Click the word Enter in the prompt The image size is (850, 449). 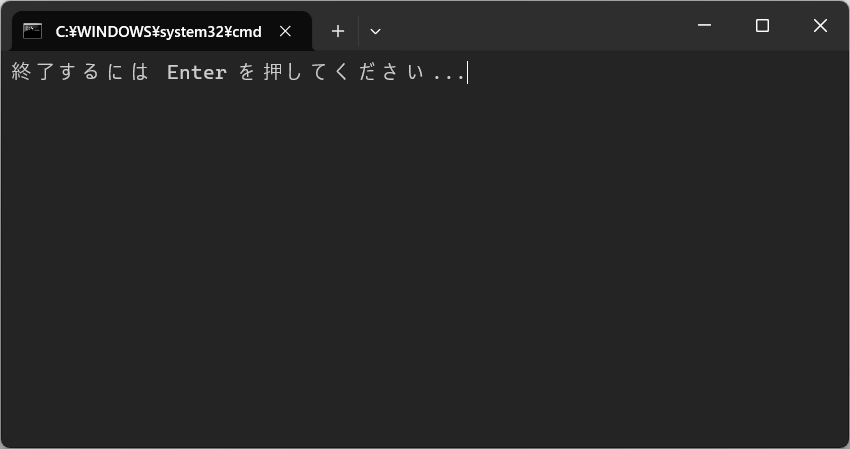coord(197,72)
